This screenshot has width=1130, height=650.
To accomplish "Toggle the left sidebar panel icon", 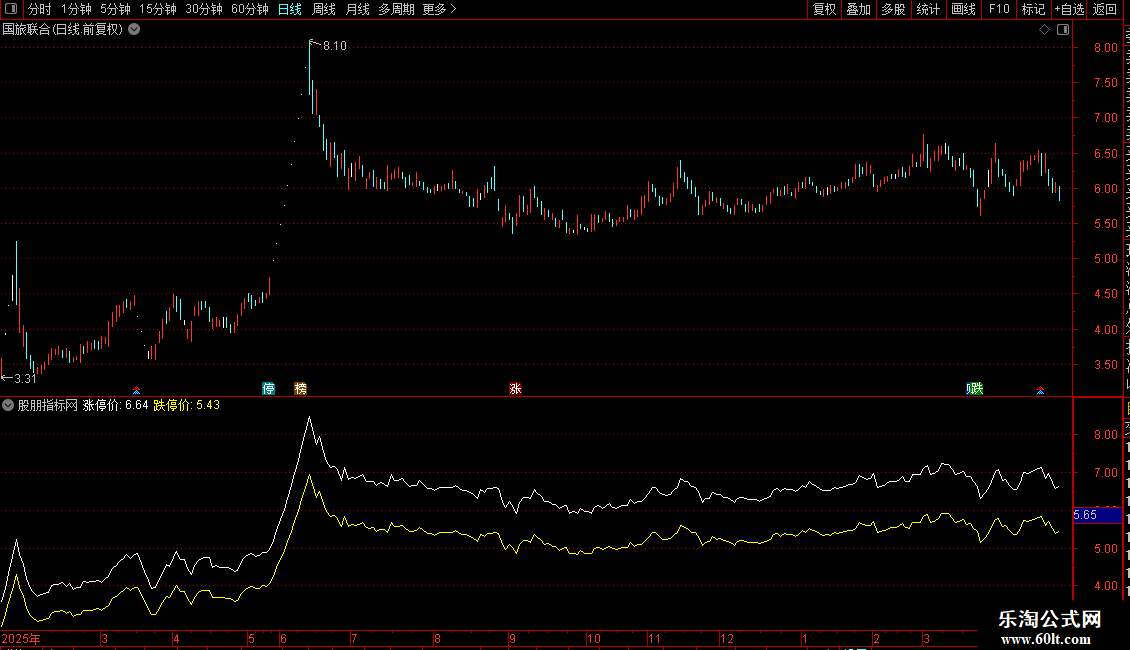I will [x=11, y=9].
